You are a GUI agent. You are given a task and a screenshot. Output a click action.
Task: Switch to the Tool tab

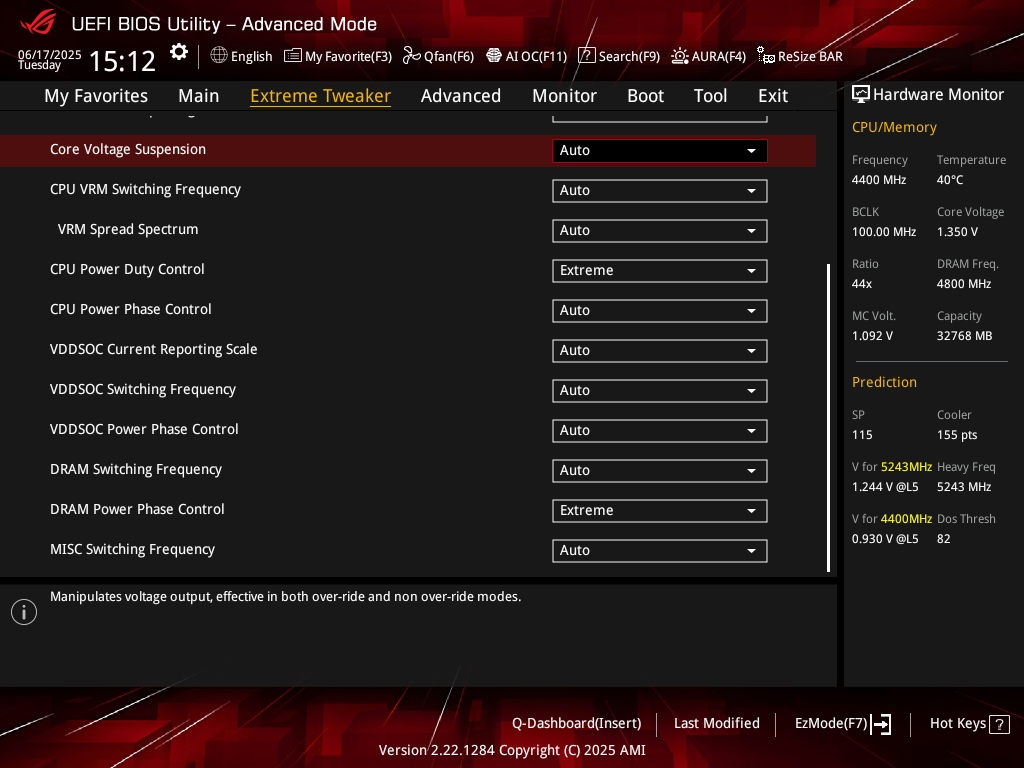pos(711,96)
